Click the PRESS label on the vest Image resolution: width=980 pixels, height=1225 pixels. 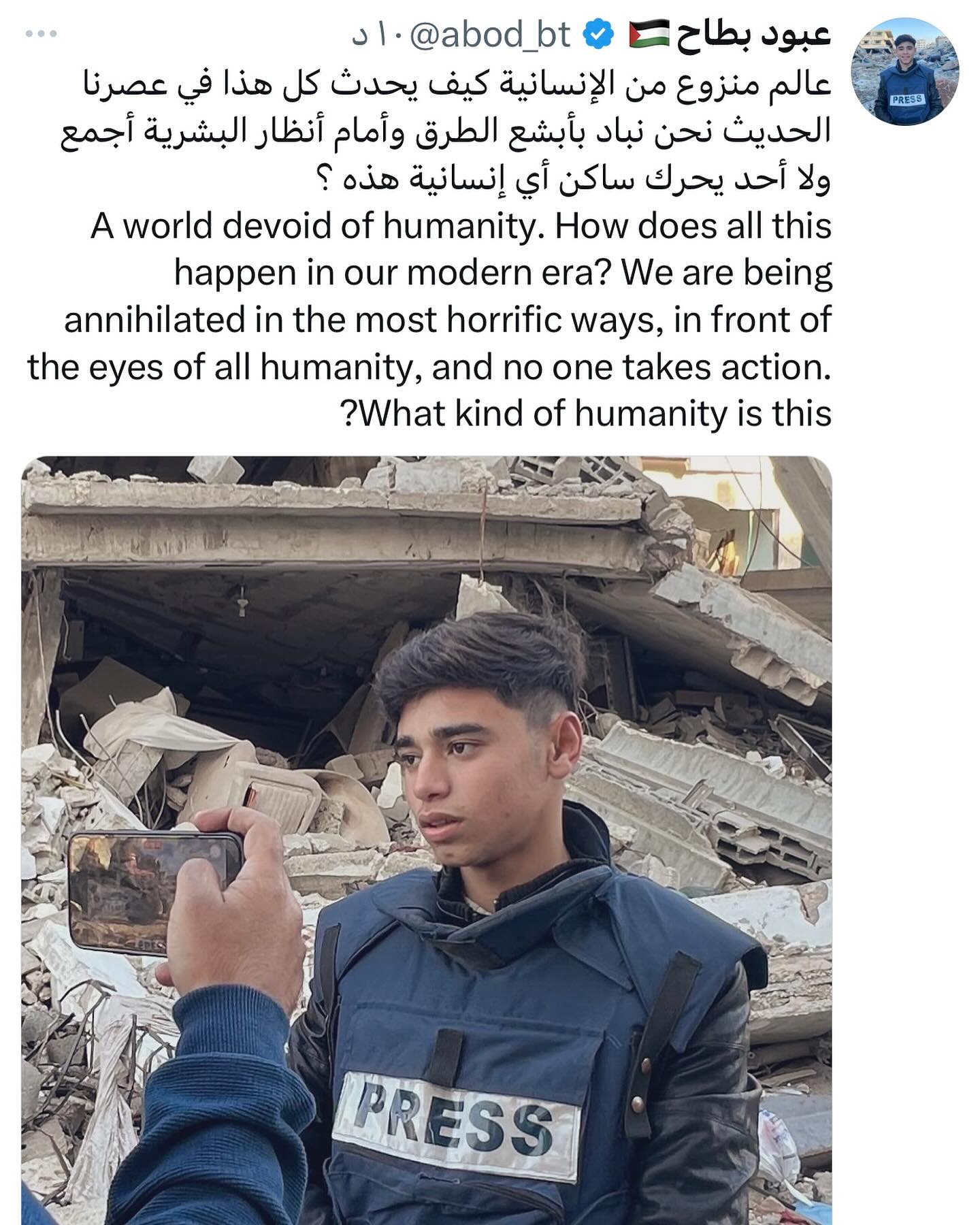point(455,1124)
